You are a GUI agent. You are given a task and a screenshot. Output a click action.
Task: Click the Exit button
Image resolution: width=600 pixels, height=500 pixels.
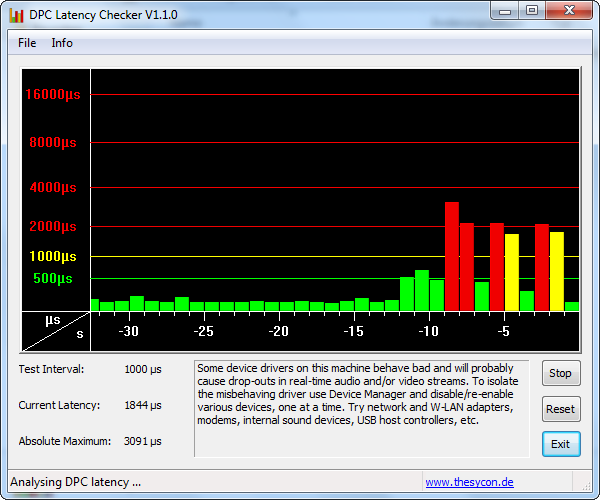tap(561, 444)
